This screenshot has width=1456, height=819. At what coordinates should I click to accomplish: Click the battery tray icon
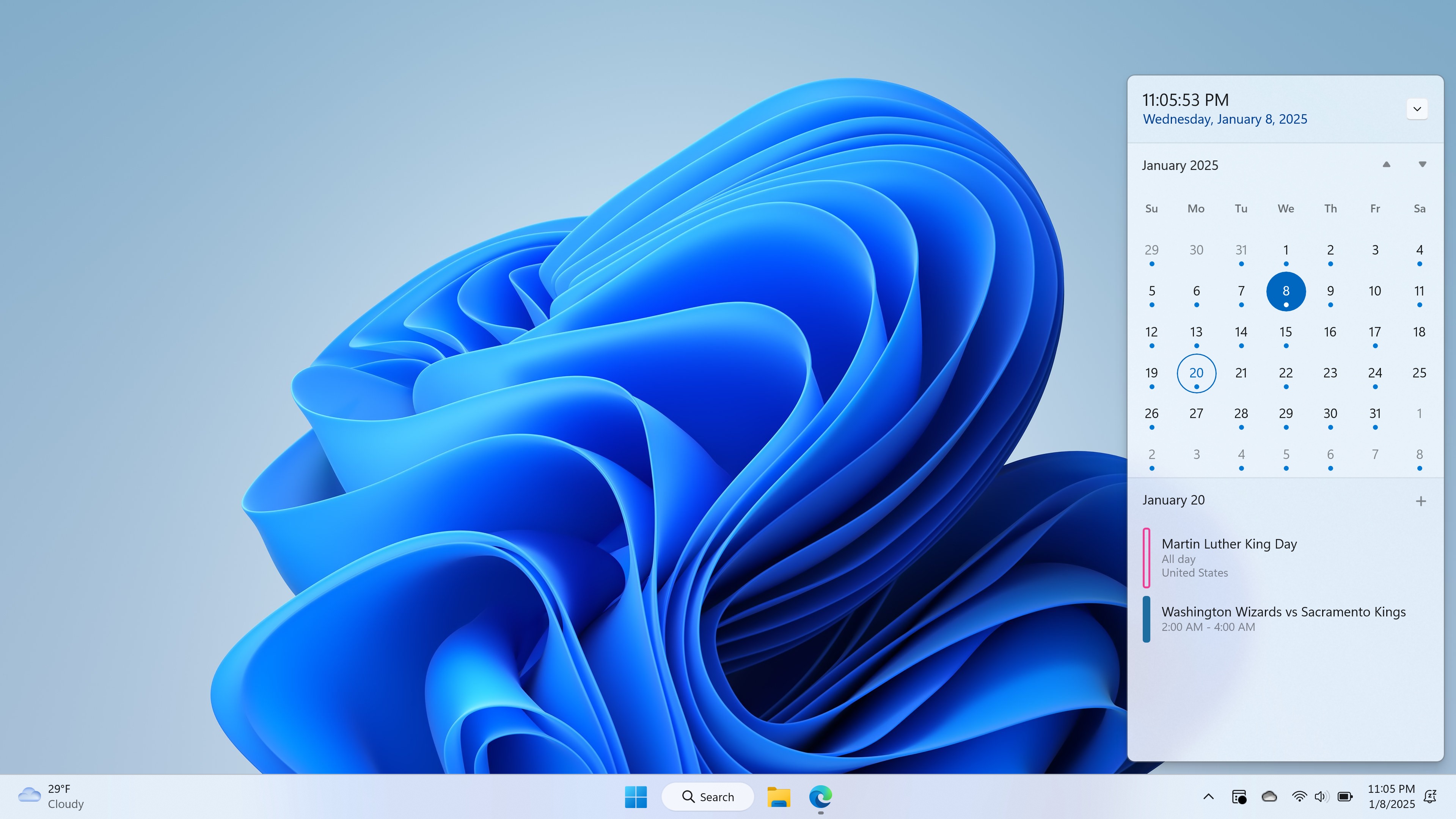tap(1345, 797)
